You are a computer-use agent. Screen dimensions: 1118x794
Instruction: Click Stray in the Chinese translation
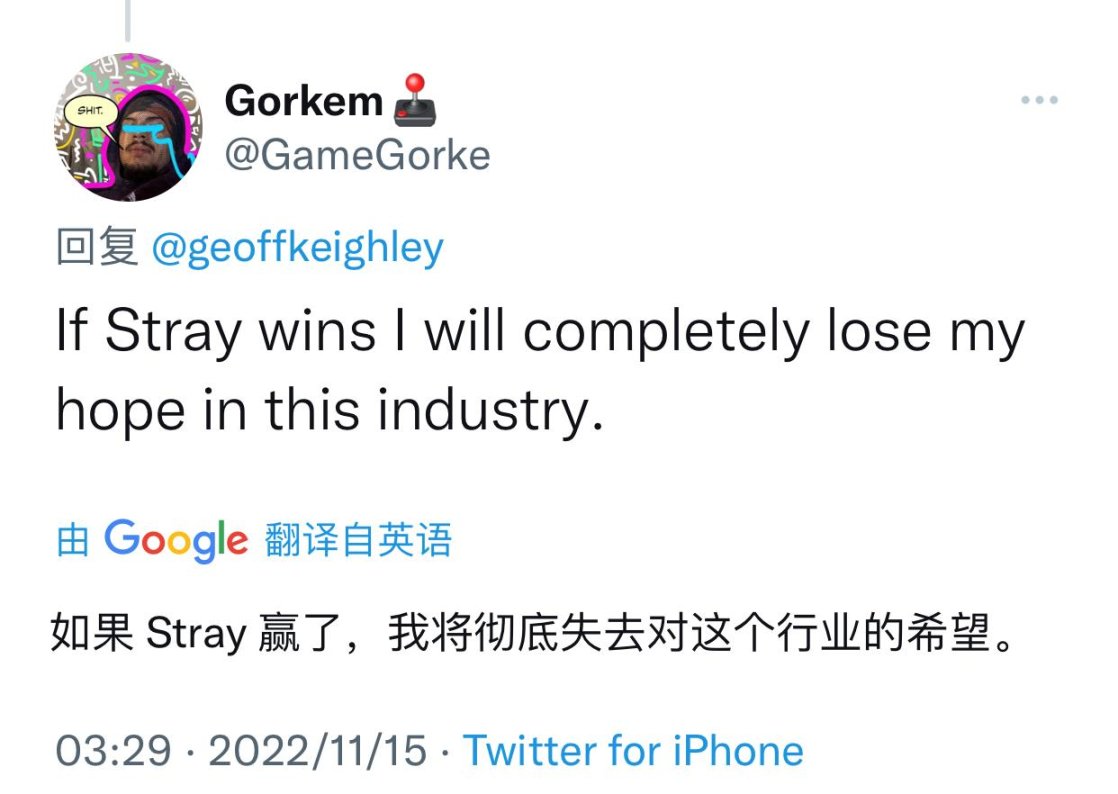coord(196,633)
